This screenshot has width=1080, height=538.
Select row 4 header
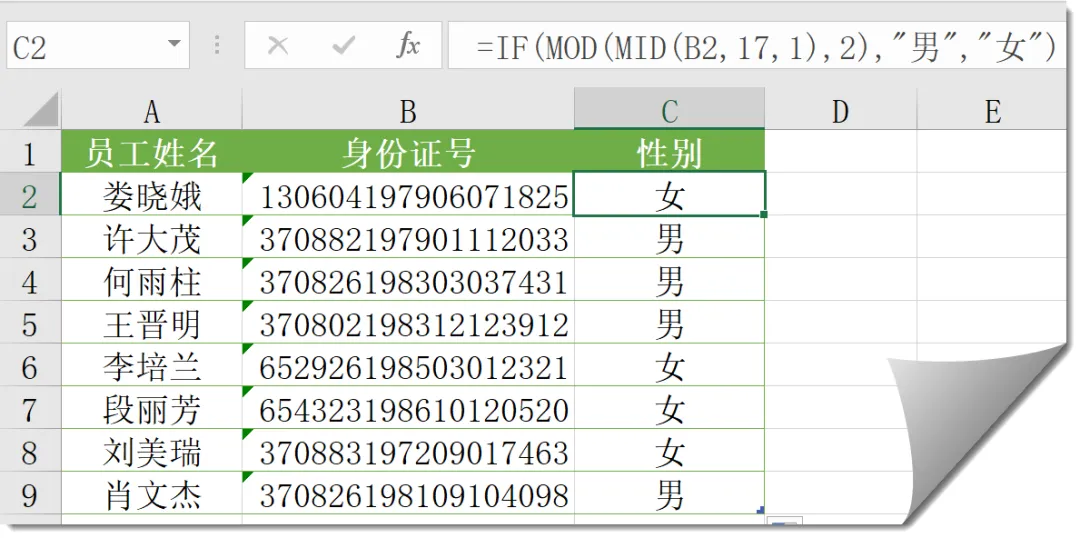pos(30,280)
